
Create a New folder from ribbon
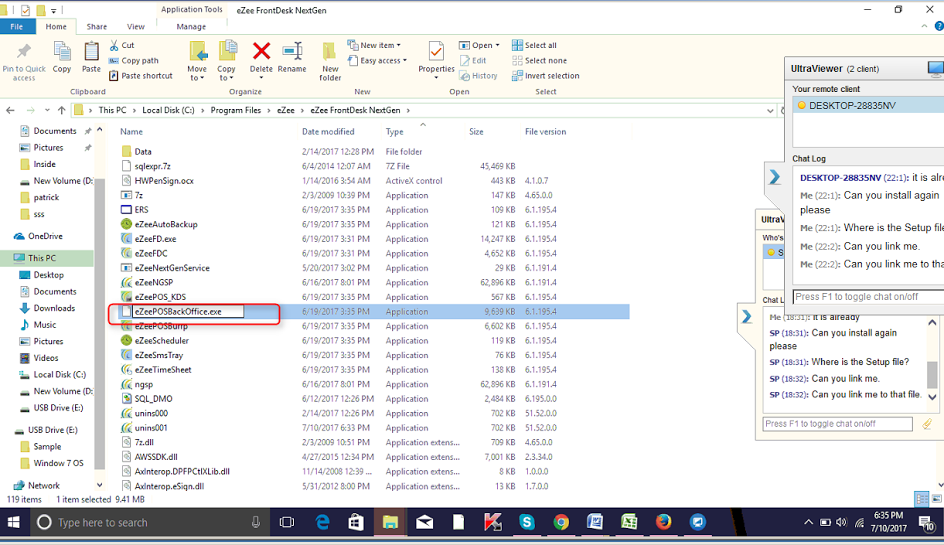330,61
